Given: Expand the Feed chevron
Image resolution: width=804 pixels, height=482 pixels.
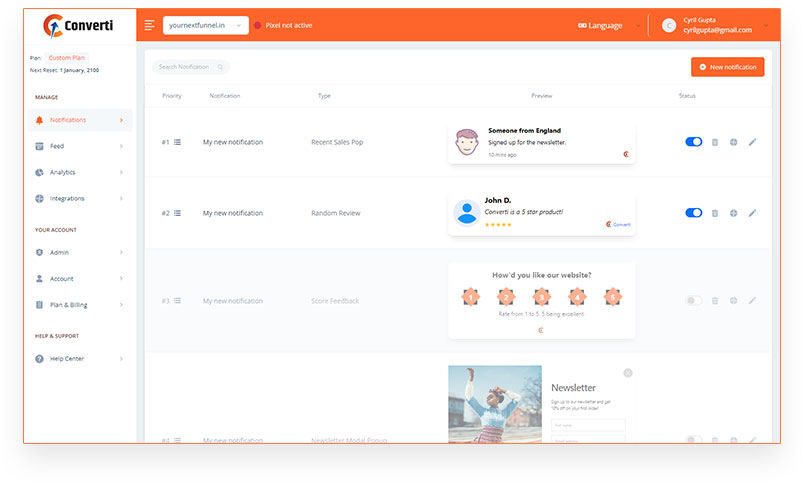Looking at the screenshot, I should [122, 146].
